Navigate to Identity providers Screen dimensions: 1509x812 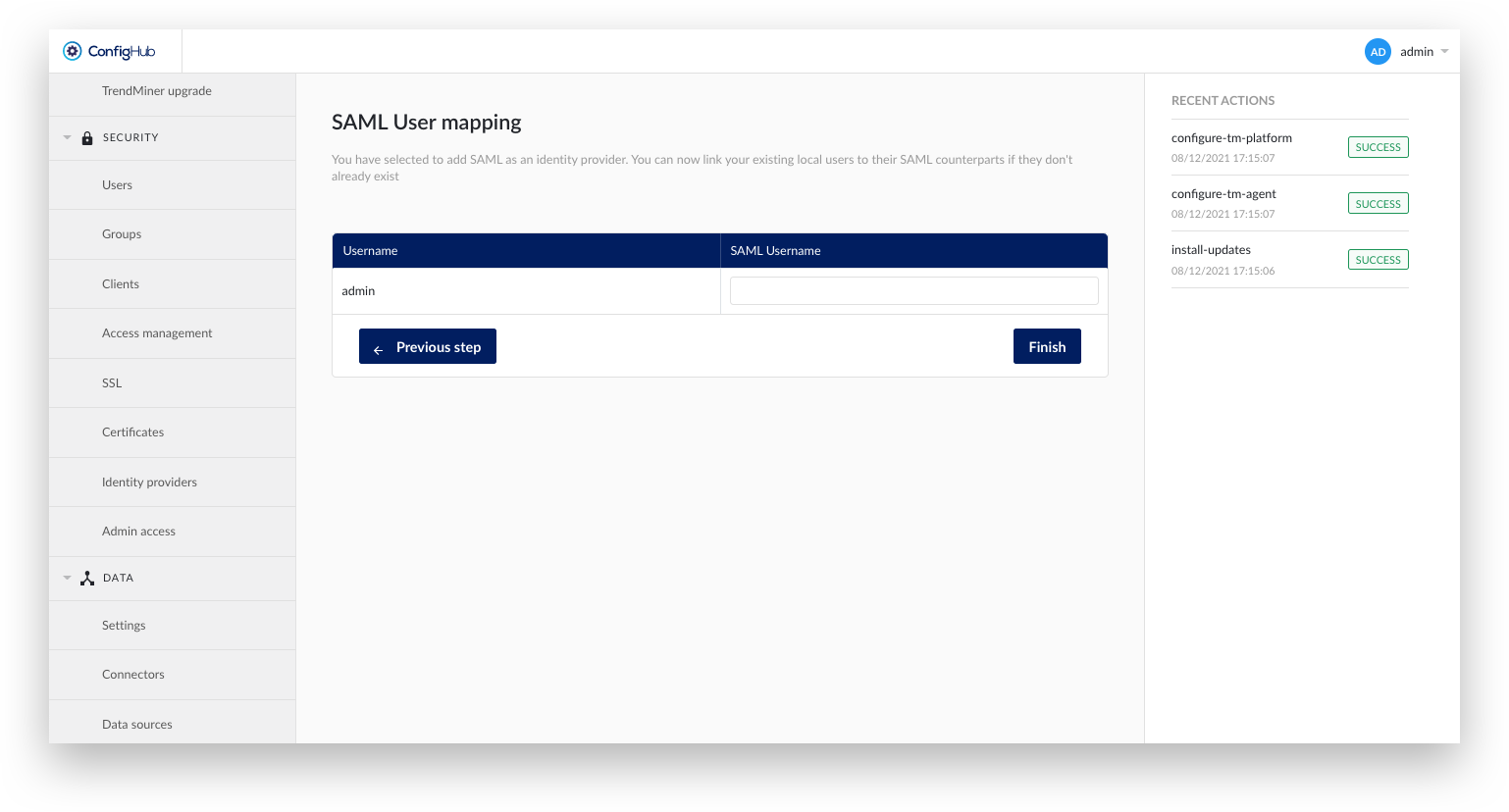tap(149, 482)
